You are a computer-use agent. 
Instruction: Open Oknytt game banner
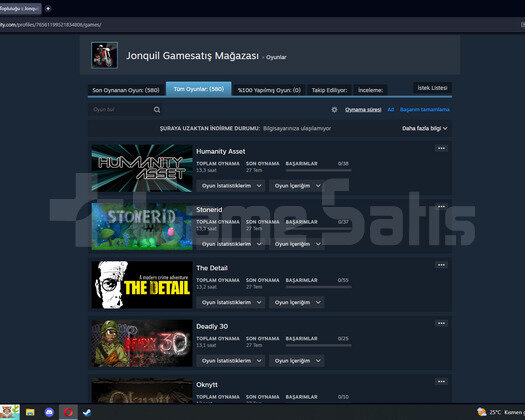coord(142,391)
